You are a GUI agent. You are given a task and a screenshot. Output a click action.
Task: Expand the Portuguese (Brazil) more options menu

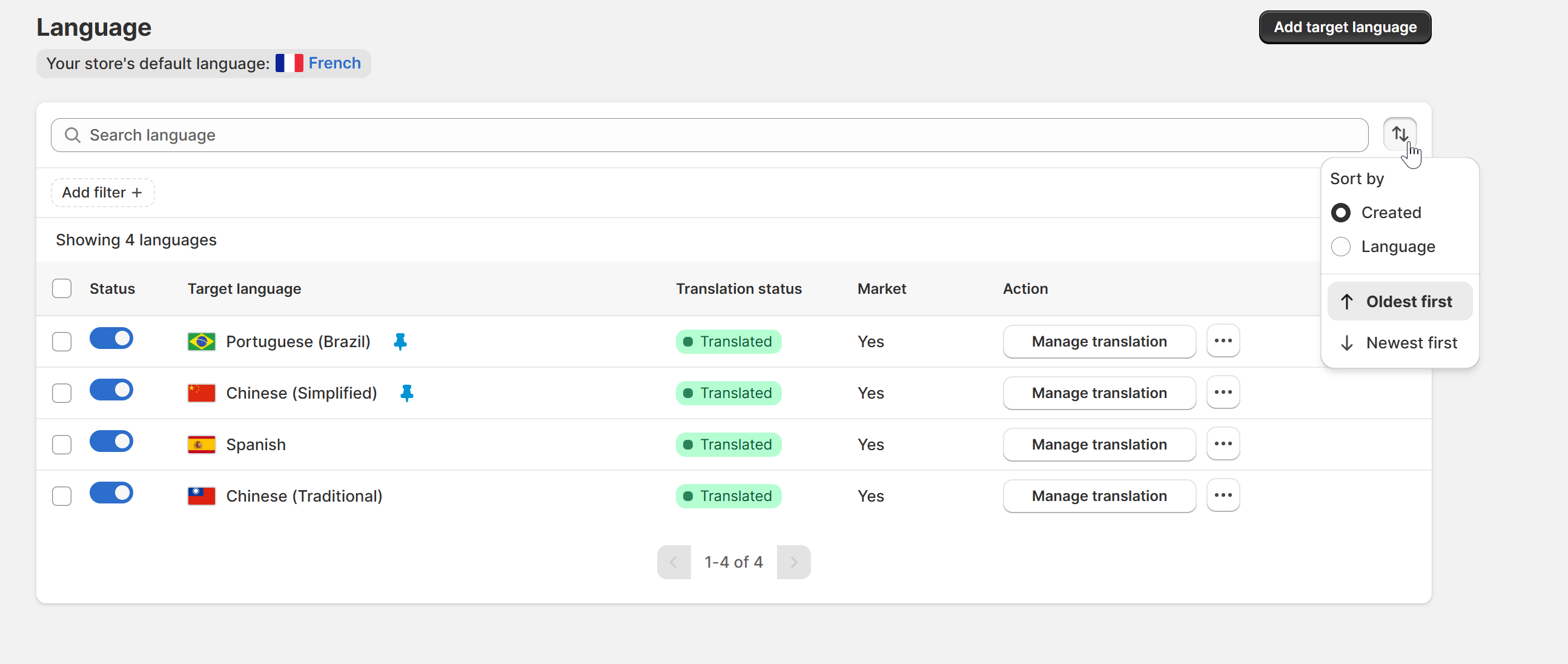pyautogui.click(x=1223, y=341)
